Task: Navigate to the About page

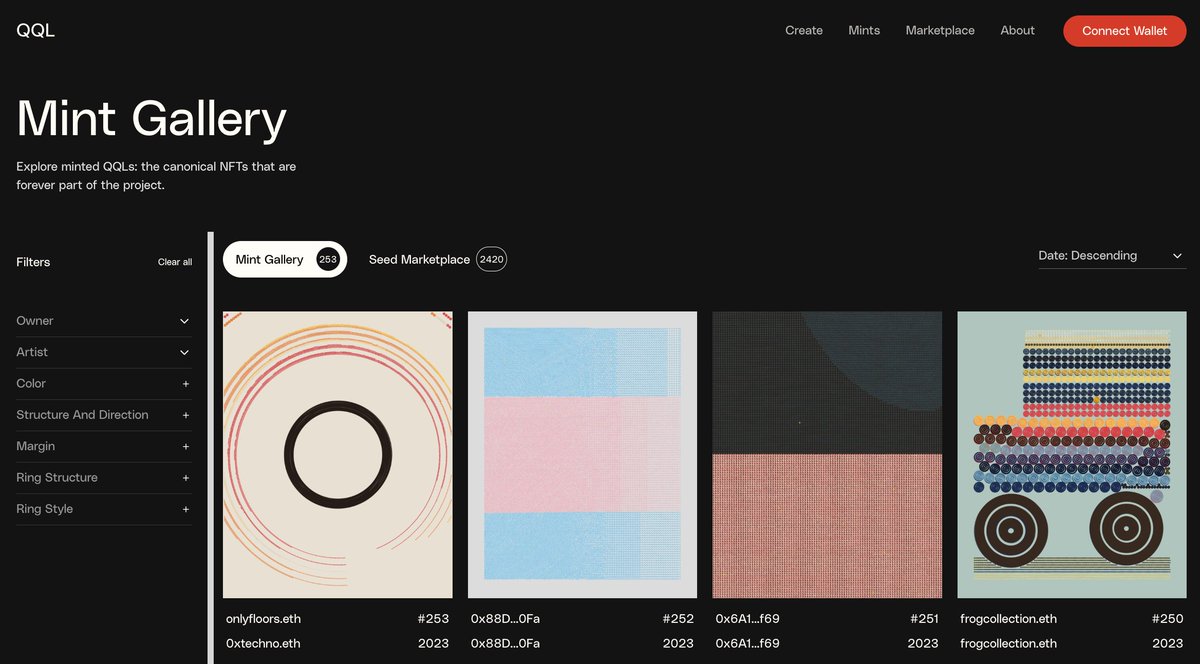Action: click(x=1017, y=30)
